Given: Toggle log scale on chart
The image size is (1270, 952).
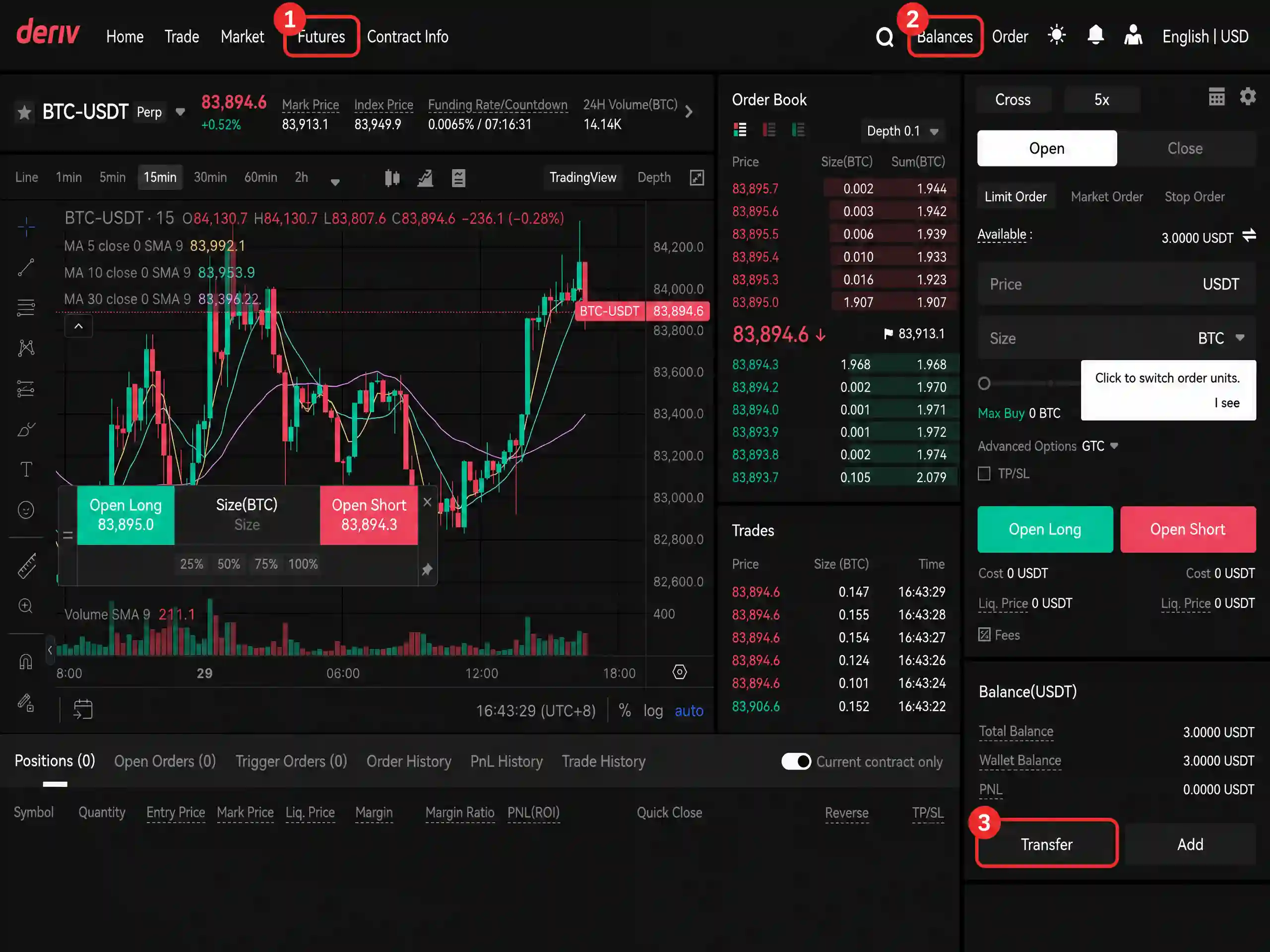Looking at the screenshot, I should click(653, 711).
